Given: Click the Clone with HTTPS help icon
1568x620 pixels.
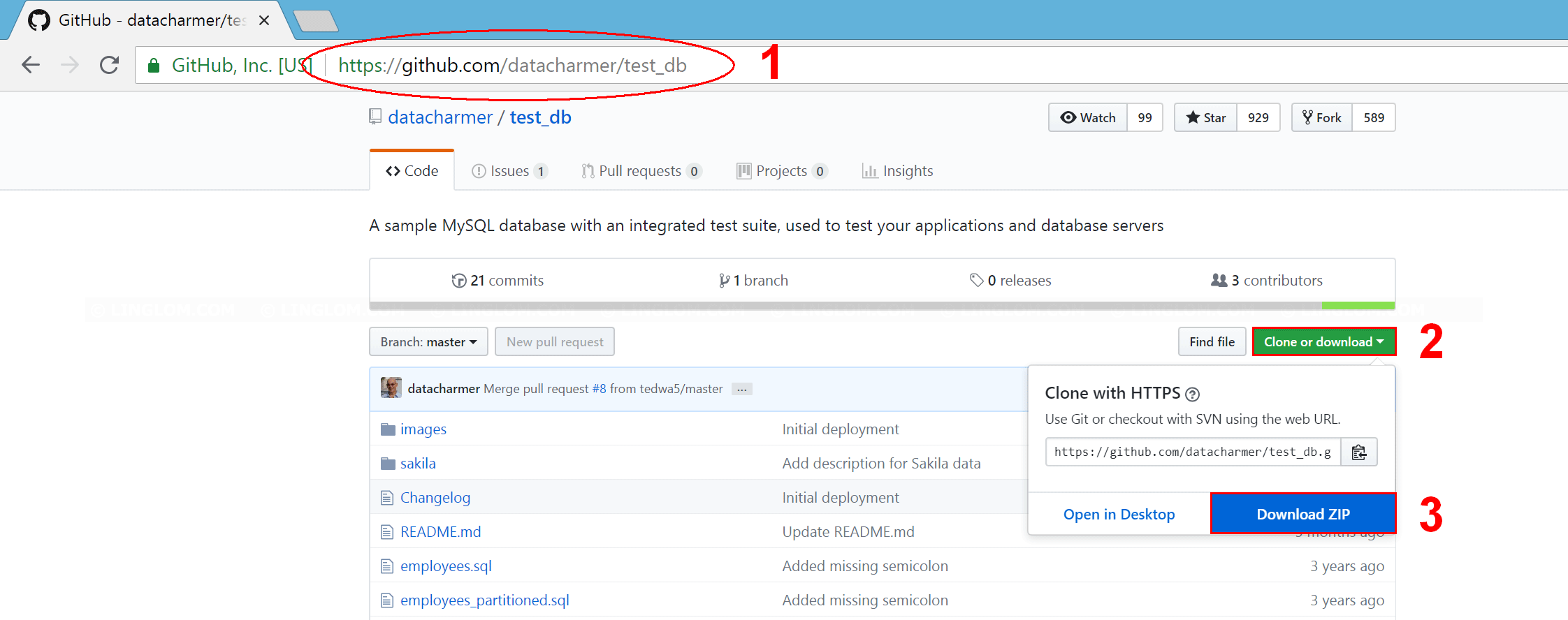Looking at the screenshot, I should (x=1193, y=394).
